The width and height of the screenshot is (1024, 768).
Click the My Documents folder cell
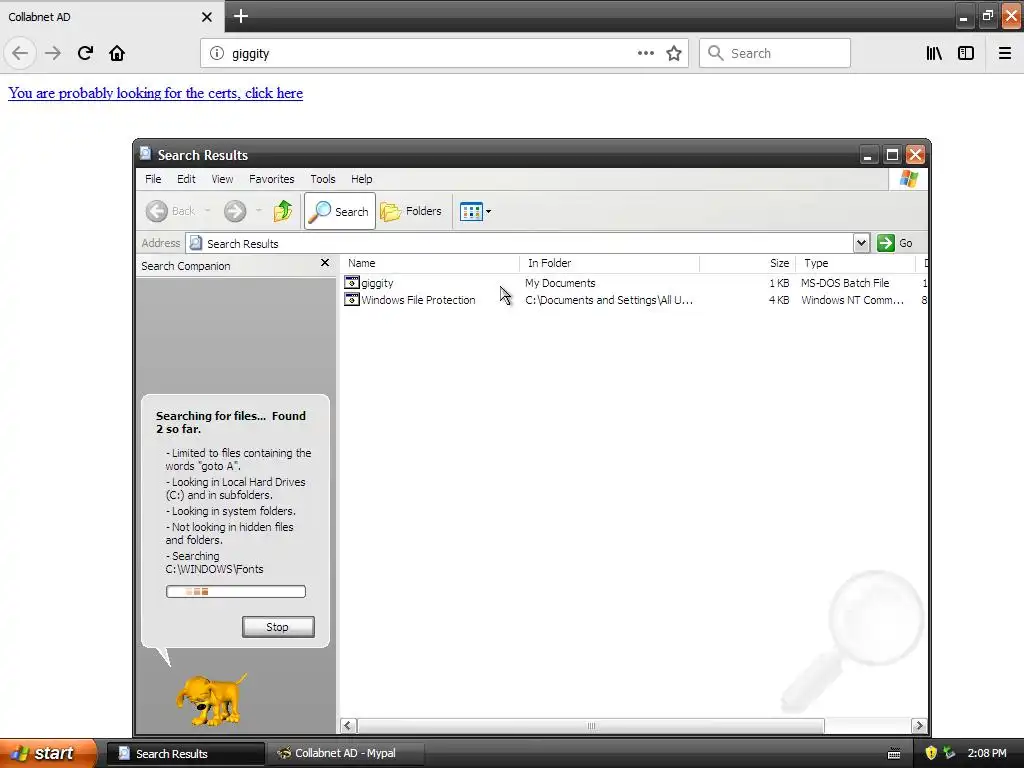(x=560, y=283)
